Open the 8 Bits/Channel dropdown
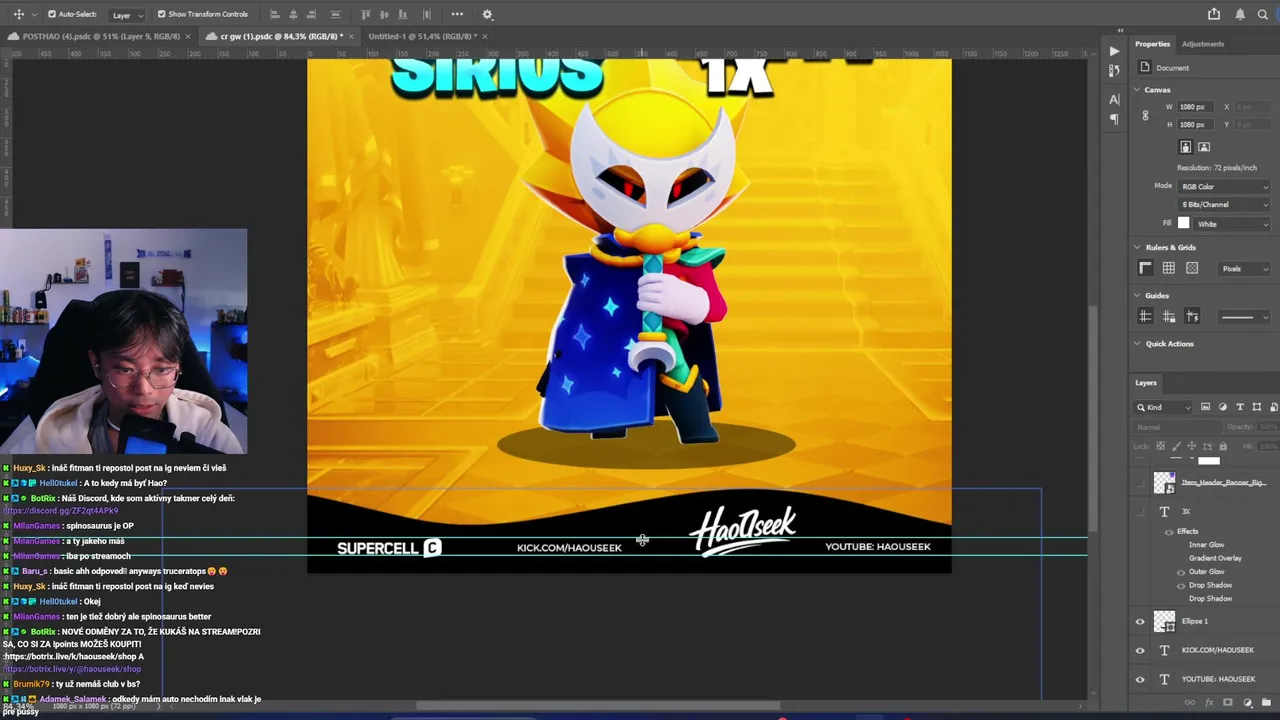 [1225, 205]
